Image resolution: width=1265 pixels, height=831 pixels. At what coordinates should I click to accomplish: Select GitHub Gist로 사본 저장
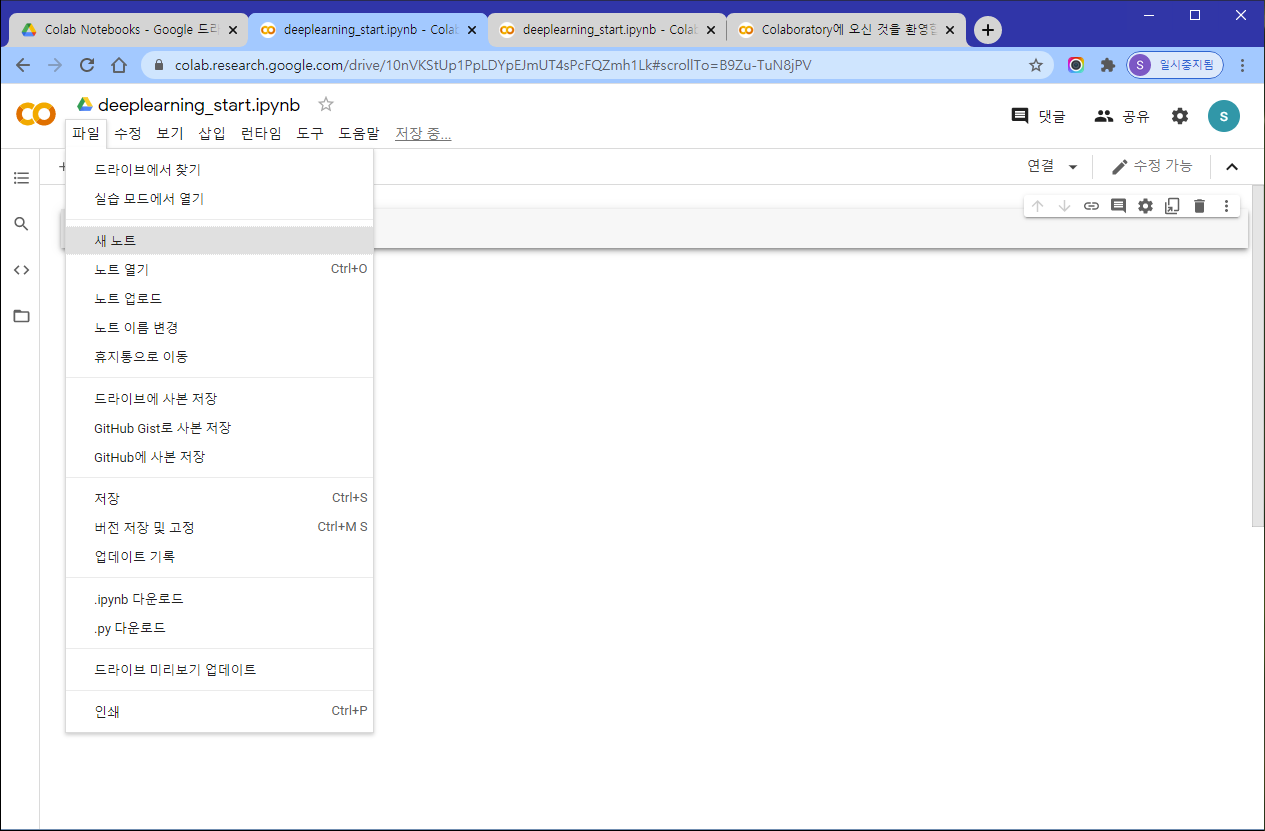pyautogui.click(x=219, y=427)
